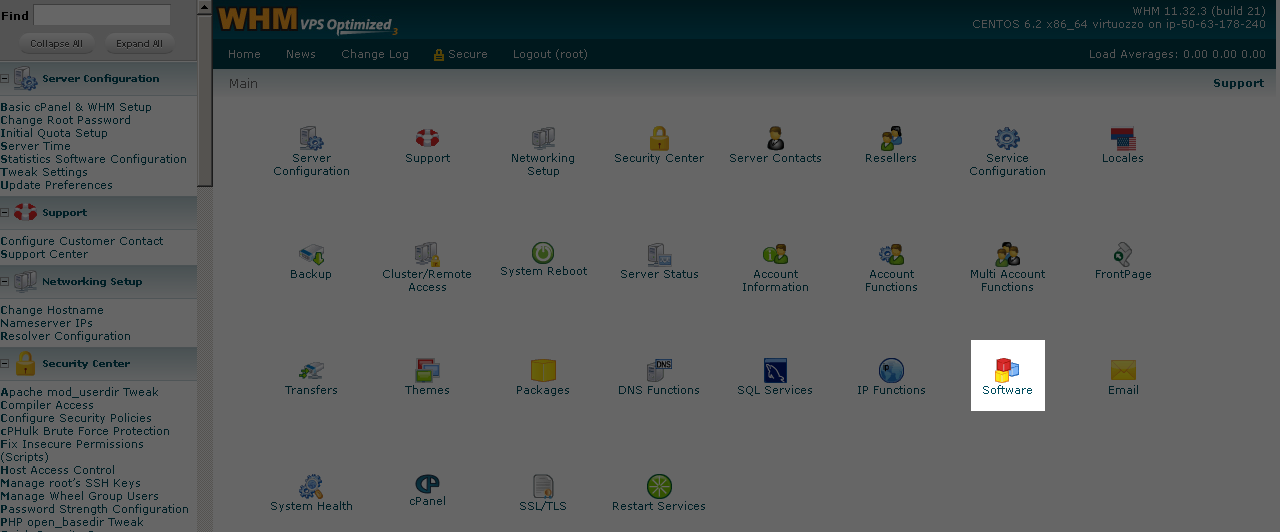Click the System Reboot power icon
Screen dimensions: 1280x532
543,253
